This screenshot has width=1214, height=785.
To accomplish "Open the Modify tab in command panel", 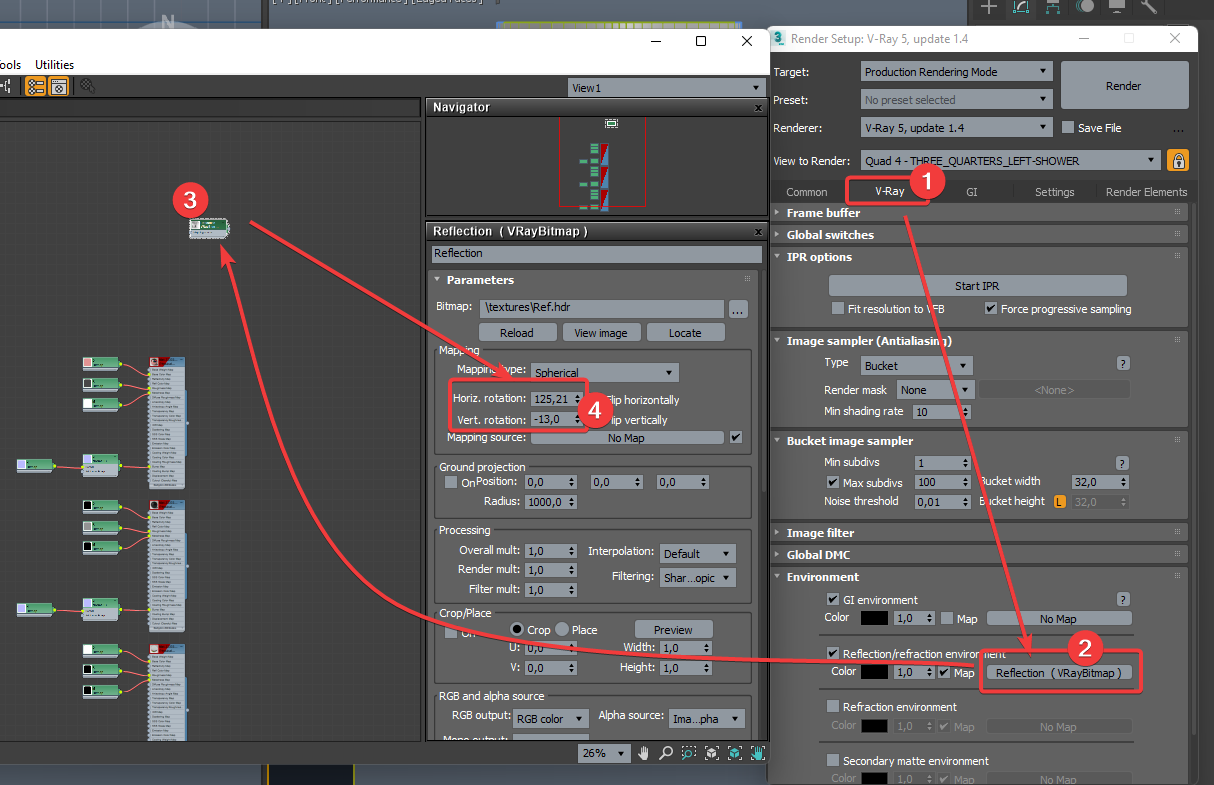I will [x=1021, y=8].
